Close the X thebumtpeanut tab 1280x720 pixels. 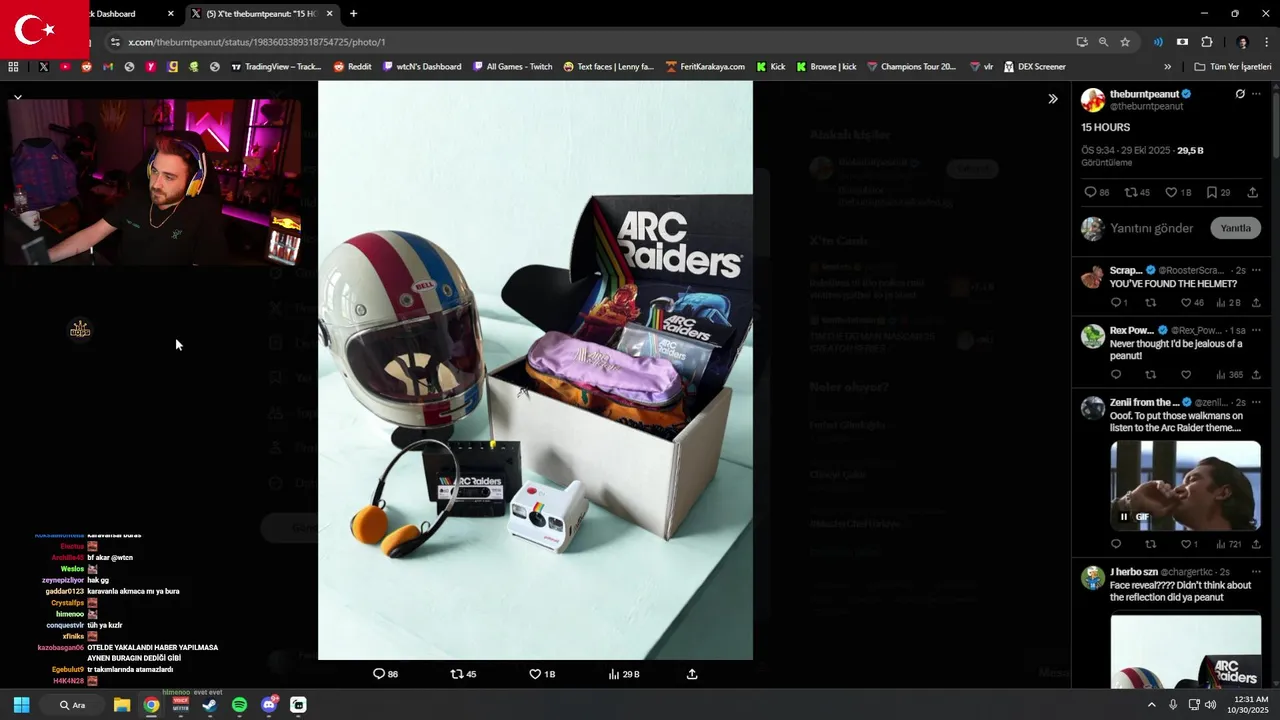(329, 14)
